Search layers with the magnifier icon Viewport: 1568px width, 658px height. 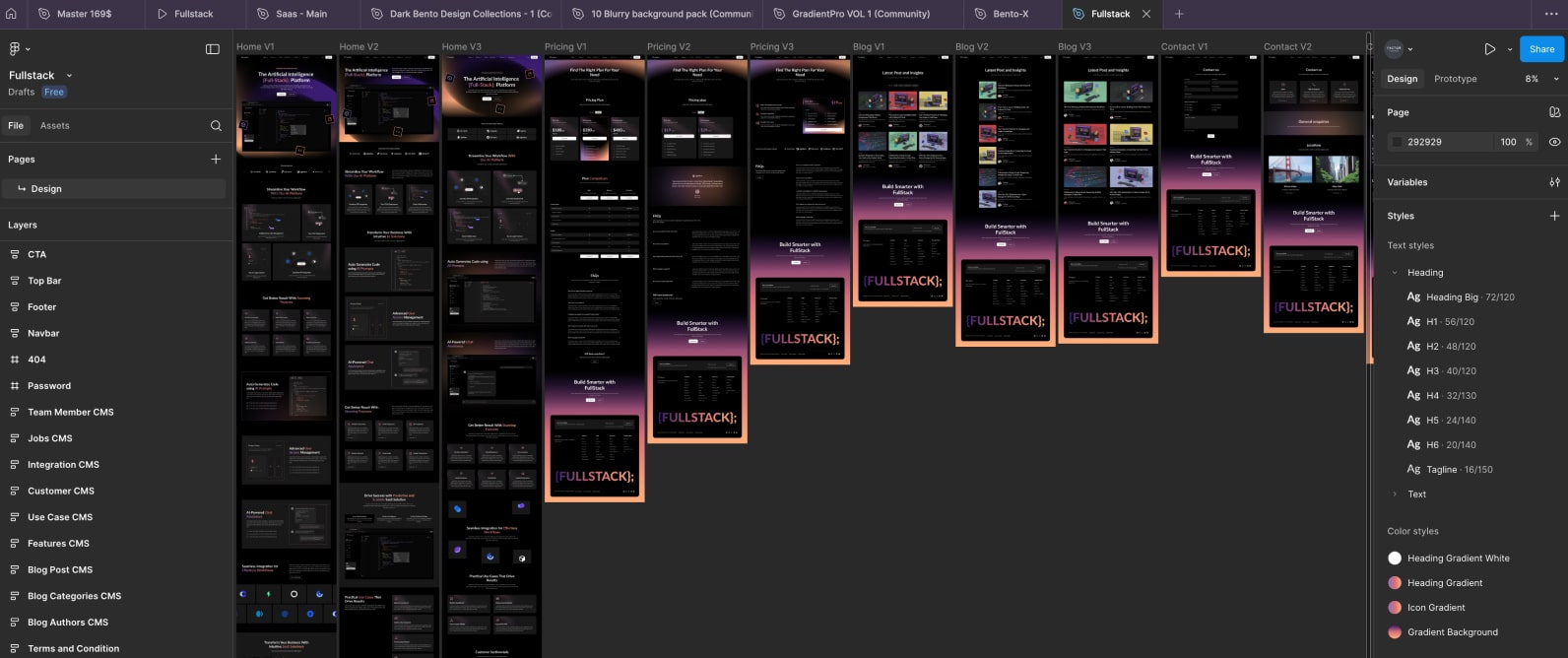tap(216, 125)
